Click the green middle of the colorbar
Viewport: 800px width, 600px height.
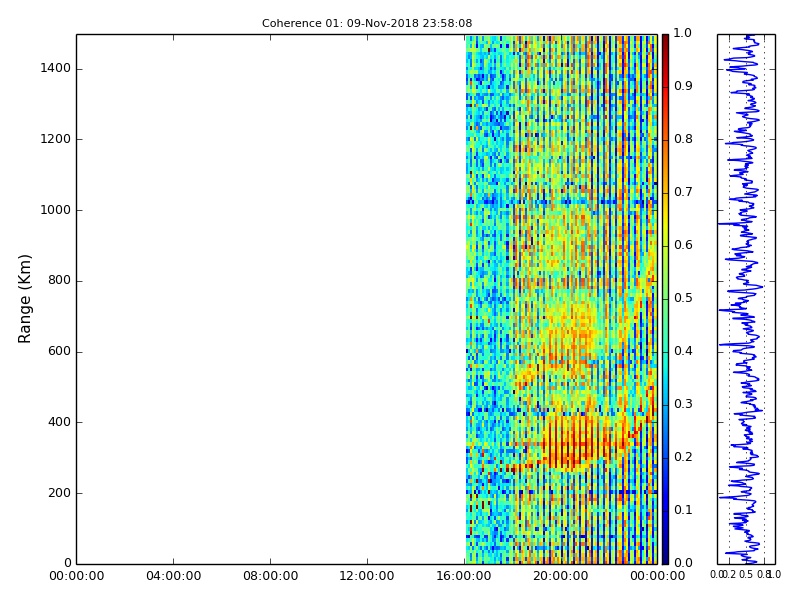click(665, 299)
